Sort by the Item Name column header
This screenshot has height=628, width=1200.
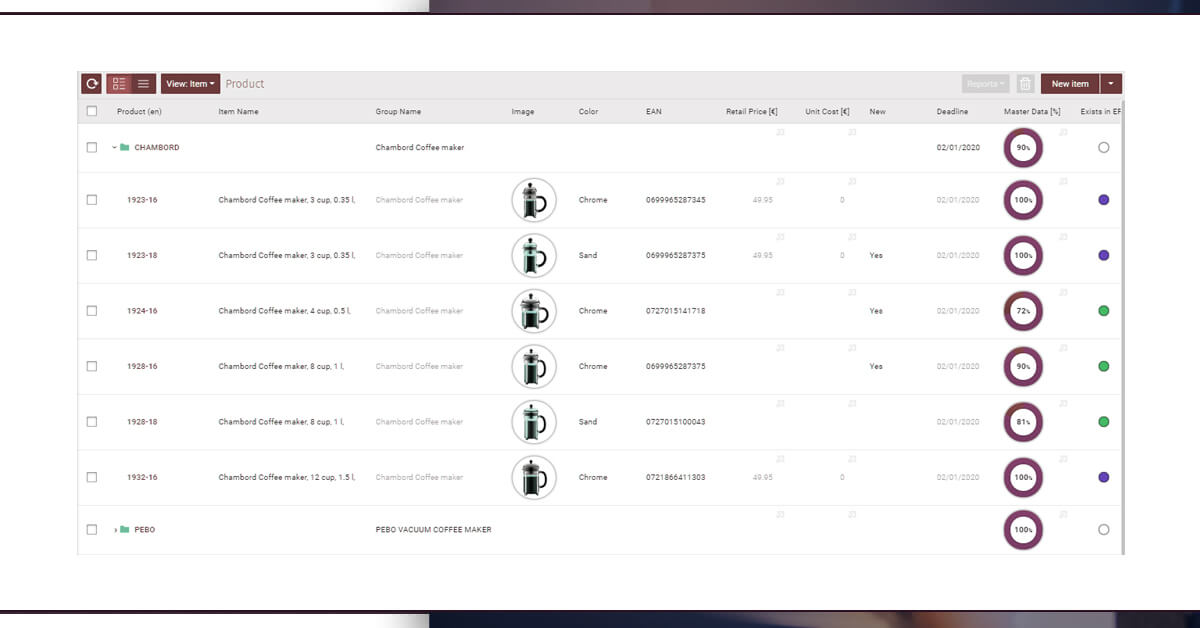click(238, 112)
